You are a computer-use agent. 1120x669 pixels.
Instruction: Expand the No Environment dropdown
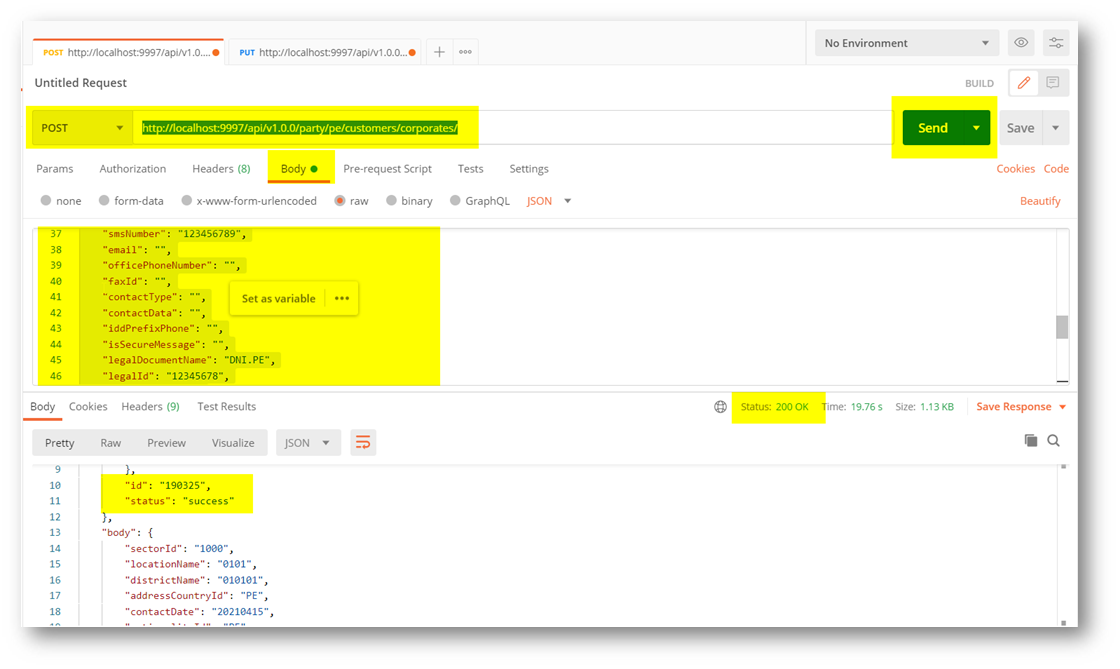(x=905, y=43)
